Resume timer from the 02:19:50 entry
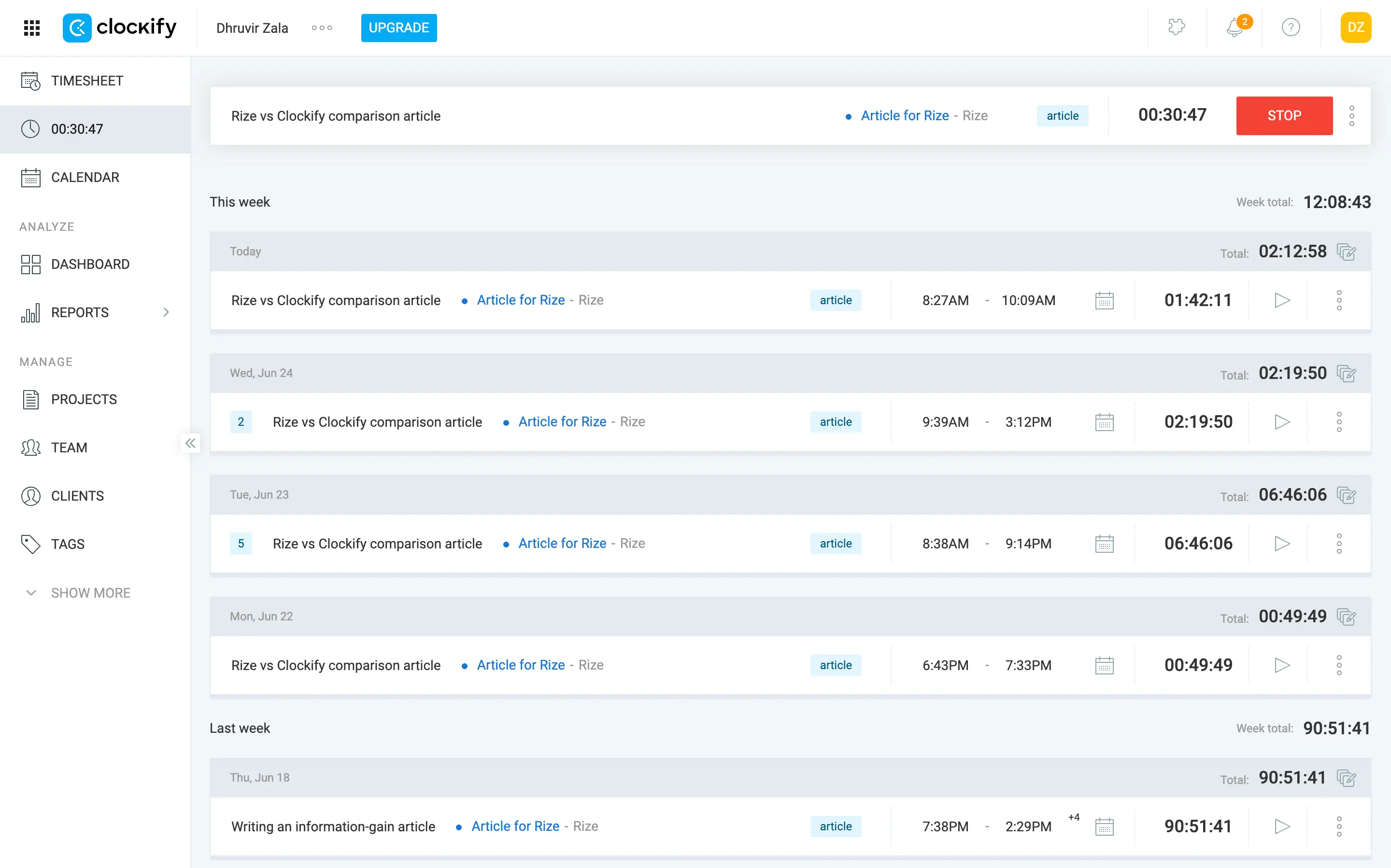 pos(1282,422)
